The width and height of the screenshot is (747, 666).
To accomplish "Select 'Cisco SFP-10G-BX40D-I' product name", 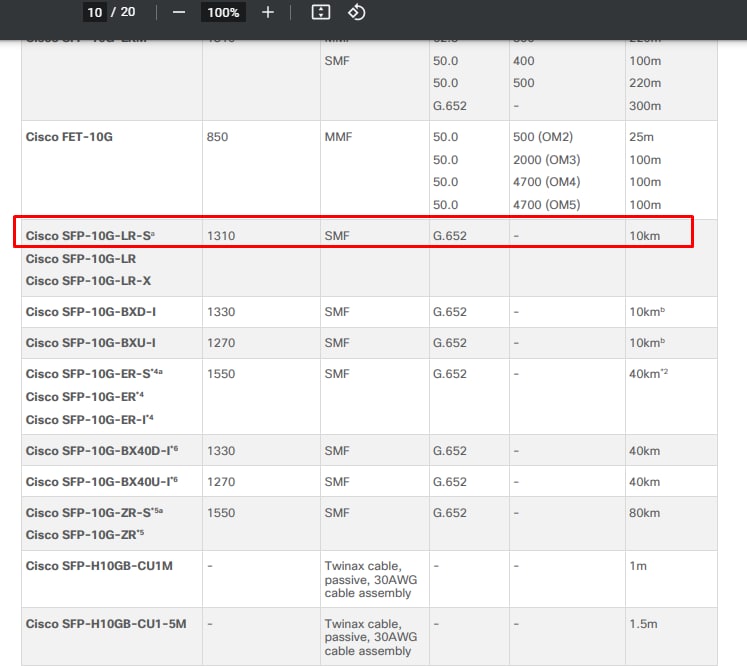I will click(98, 451).
